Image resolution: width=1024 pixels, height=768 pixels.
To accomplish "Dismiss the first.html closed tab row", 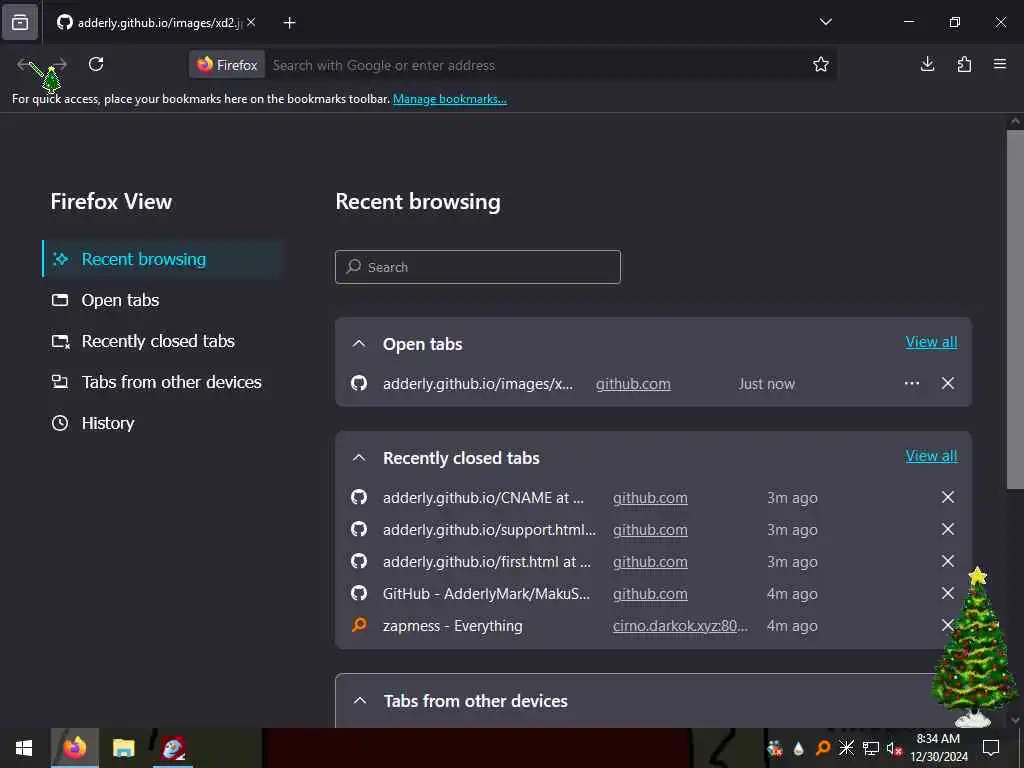I will click(948, 561).
